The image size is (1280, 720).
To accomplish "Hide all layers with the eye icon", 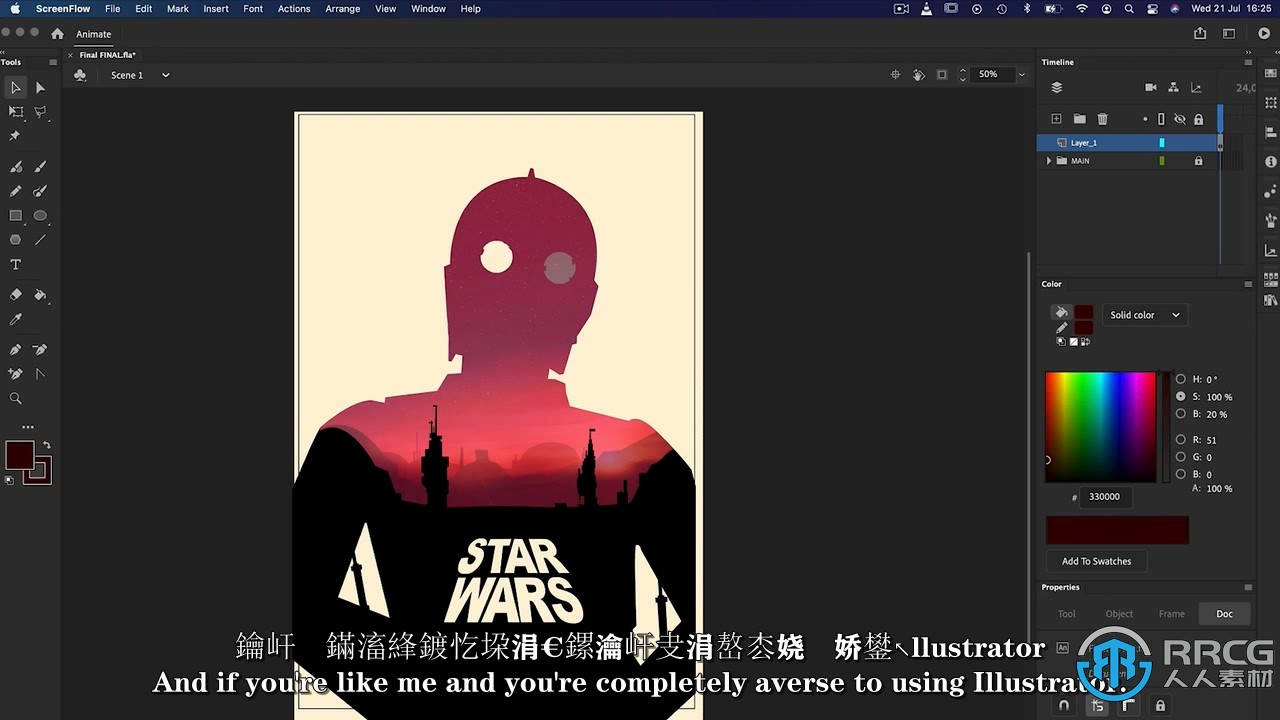I will point(1180,119).
